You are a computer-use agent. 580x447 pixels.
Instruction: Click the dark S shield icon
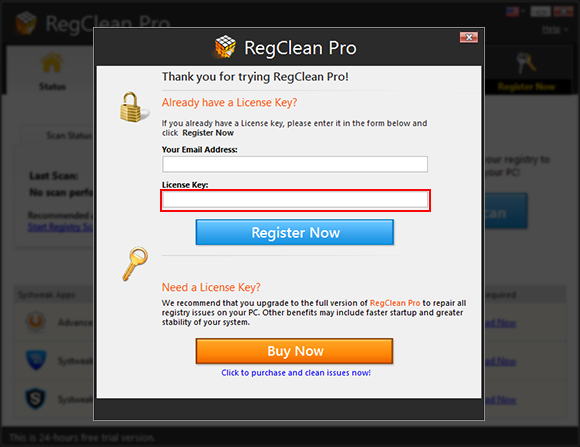pos(36,399)
